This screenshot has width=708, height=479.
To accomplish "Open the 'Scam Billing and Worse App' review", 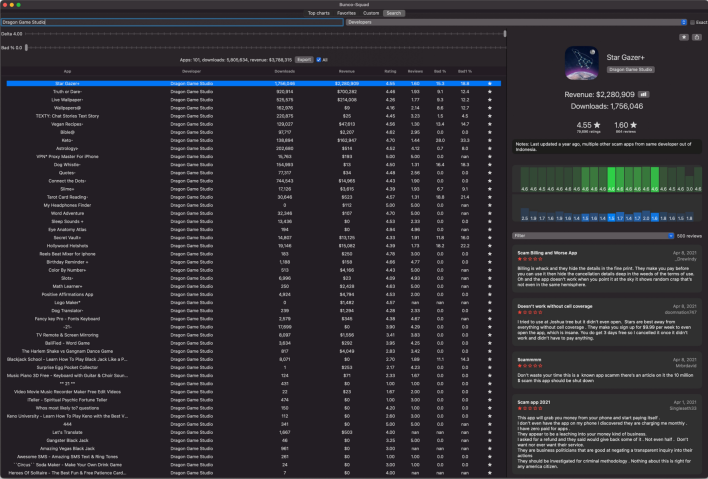I will tap(606, 270).
